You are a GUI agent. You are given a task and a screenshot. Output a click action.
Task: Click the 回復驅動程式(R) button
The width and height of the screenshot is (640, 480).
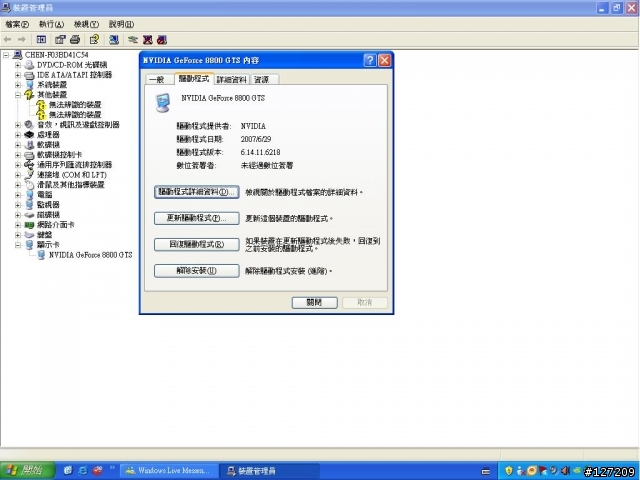tap(197, 244)
